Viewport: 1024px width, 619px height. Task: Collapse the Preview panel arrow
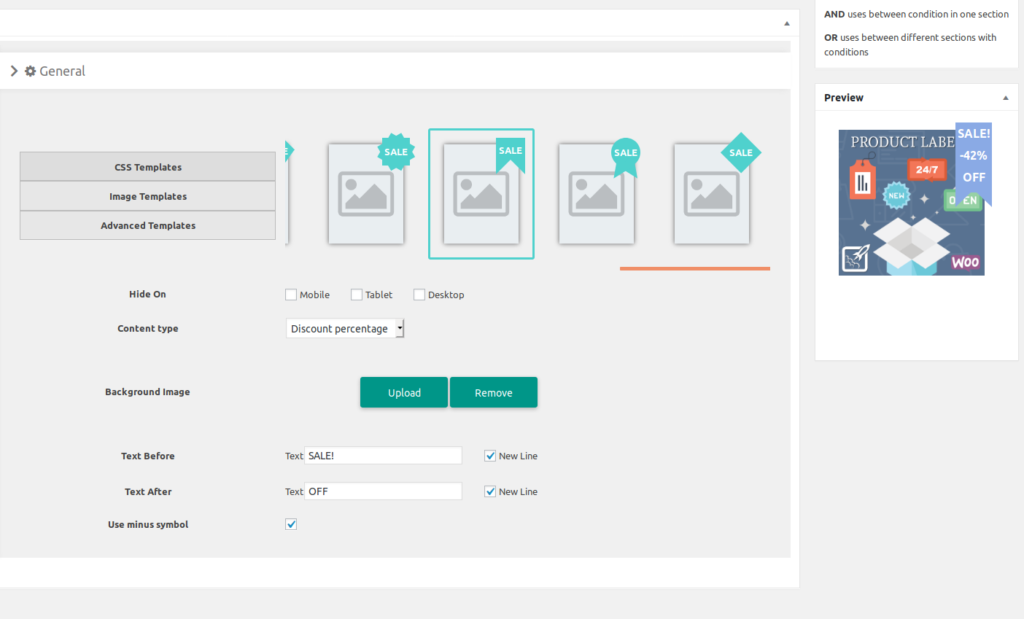pos(1005,98)
